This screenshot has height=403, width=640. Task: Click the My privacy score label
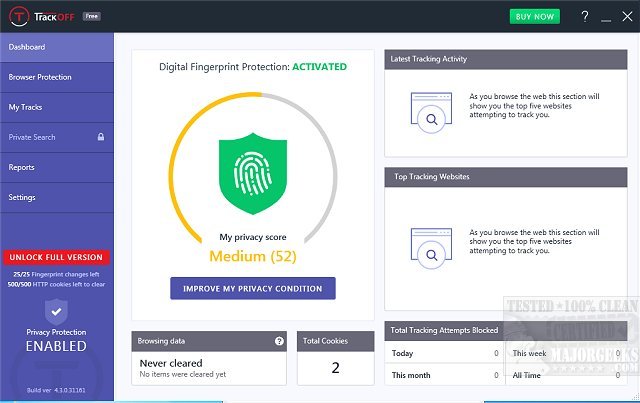click(253, 237)
